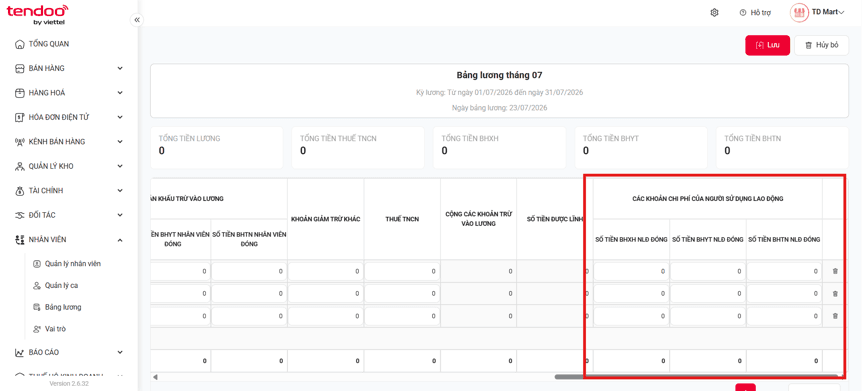862x391 pixels.
Task: Expand the Bán hàng menu chevron
Action: pyautogui.click(x=120, y=68)
